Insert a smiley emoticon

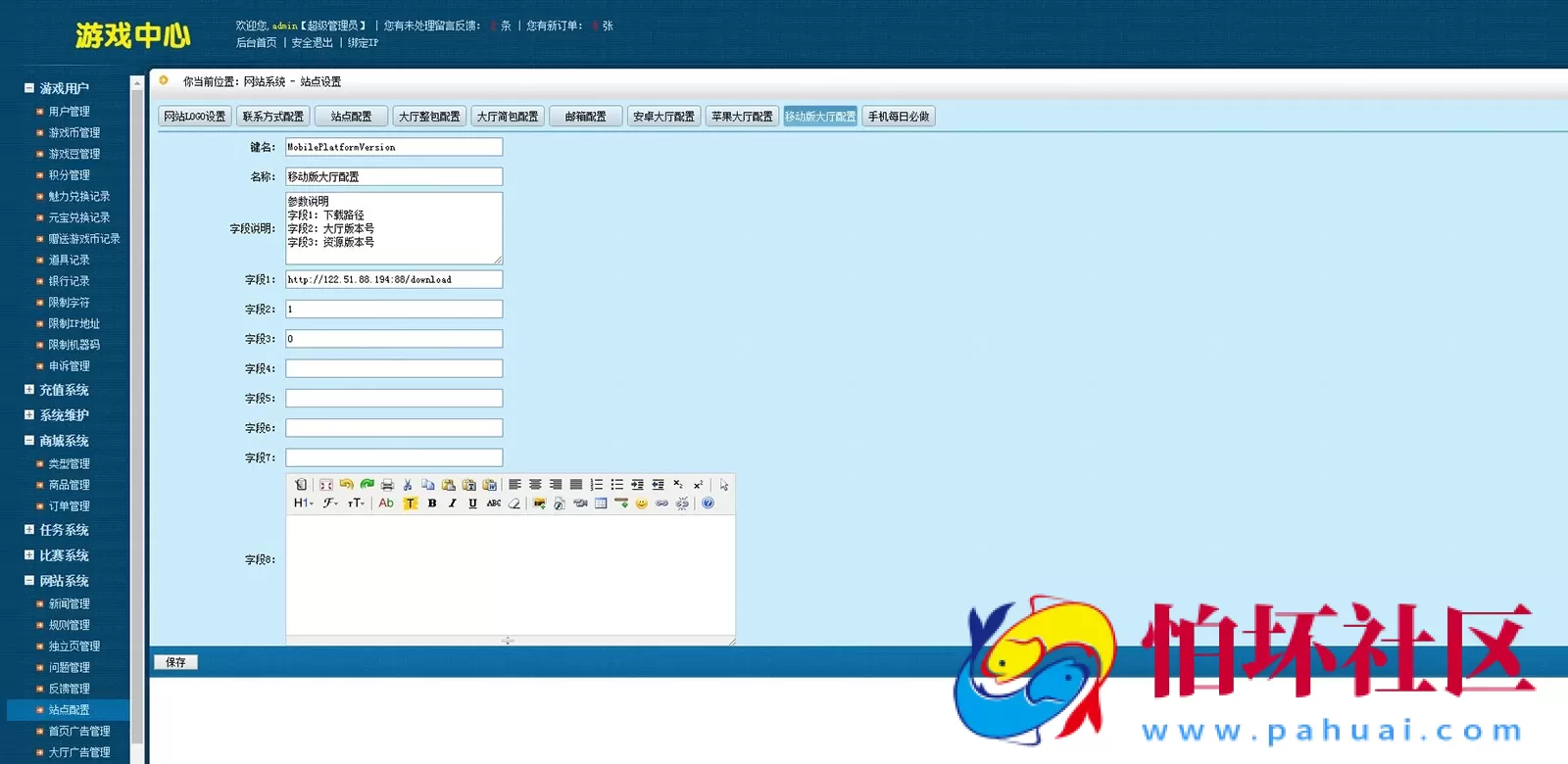pyautogui.click(x=642, y=503)
